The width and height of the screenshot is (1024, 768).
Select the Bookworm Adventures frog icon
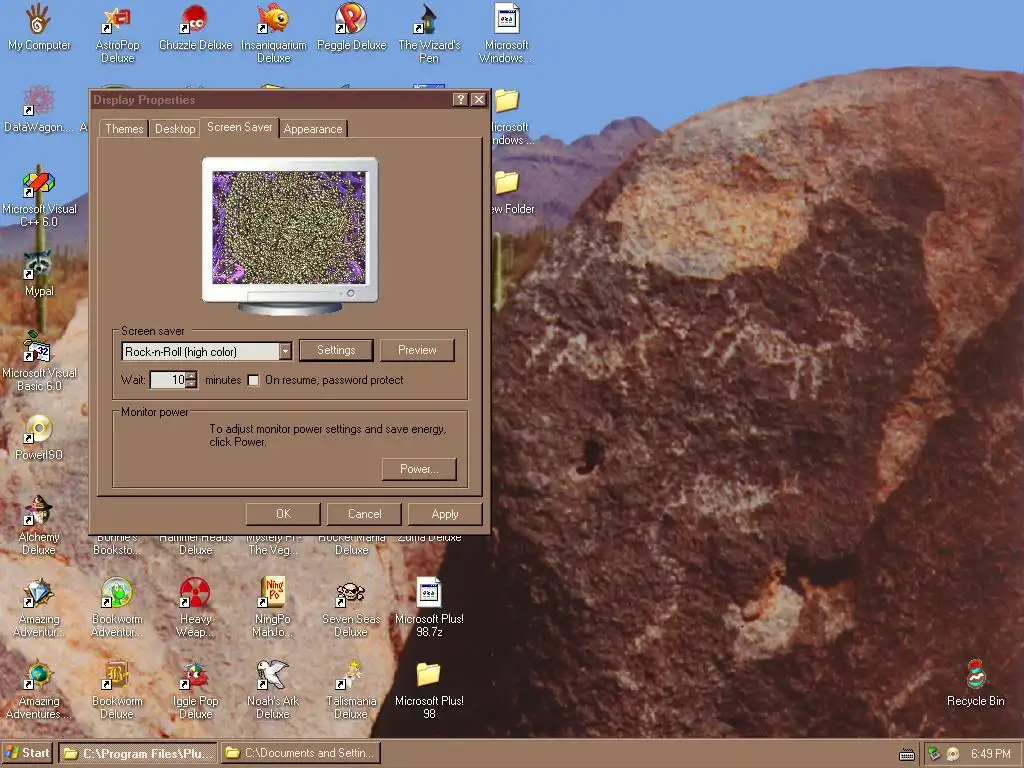tap(117, 594)
